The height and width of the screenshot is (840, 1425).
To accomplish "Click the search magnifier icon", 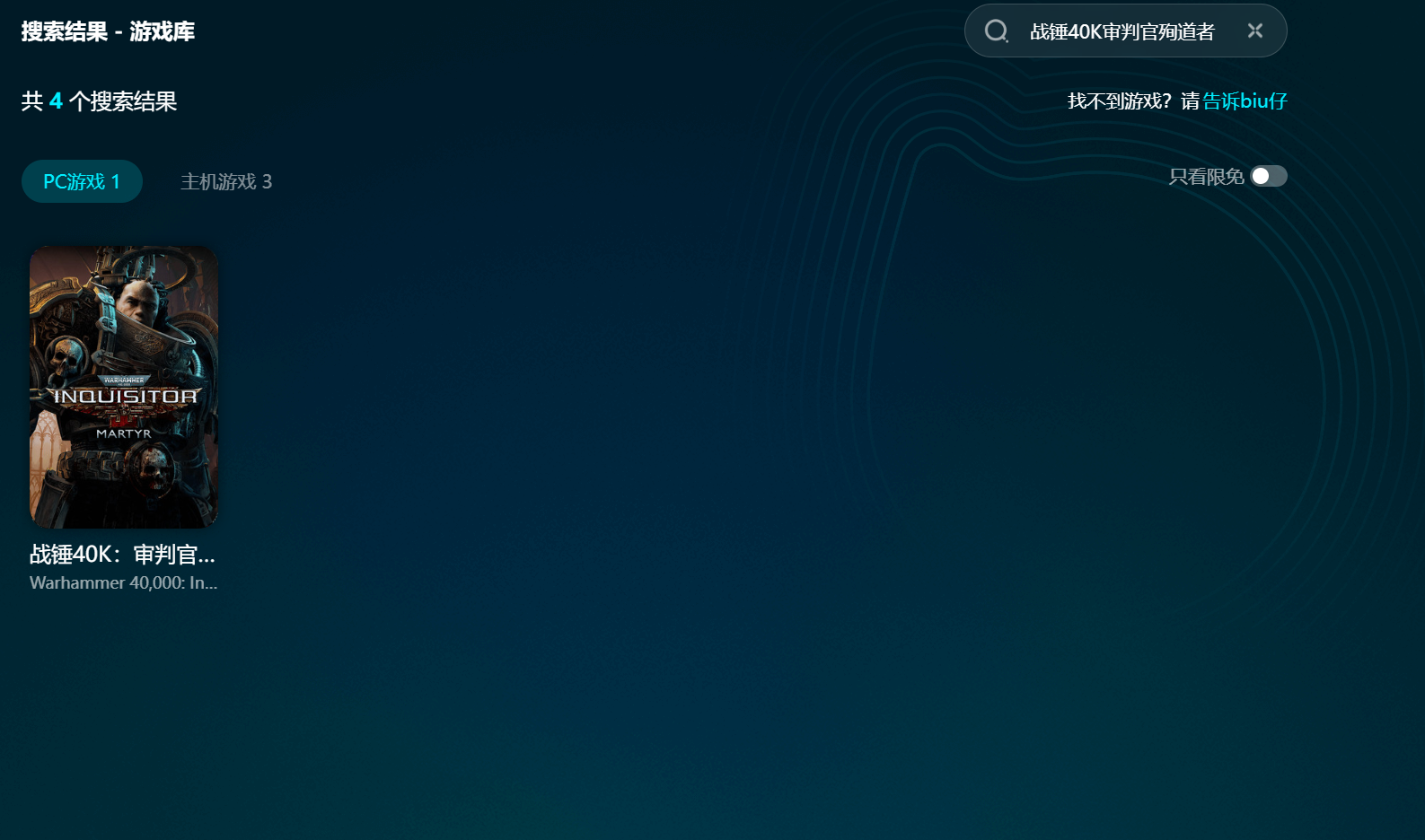I will point(996,31).
